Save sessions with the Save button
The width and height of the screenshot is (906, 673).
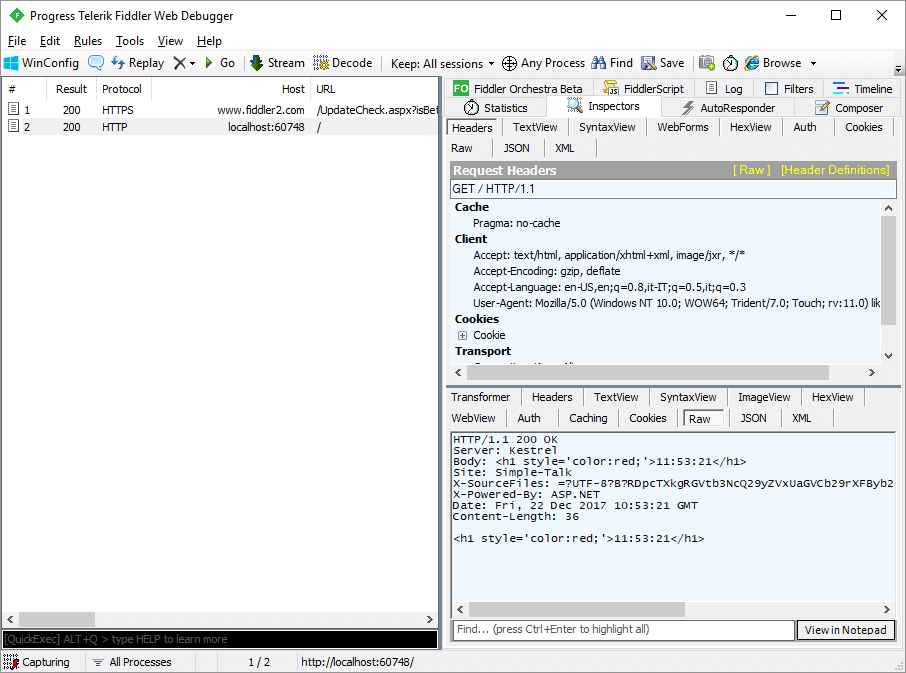pos(663,63)
